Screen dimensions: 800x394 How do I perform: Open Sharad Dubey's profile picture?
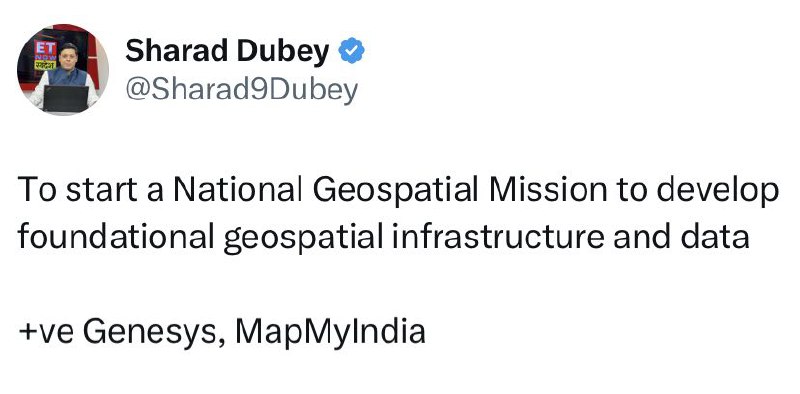pos(63,70)
